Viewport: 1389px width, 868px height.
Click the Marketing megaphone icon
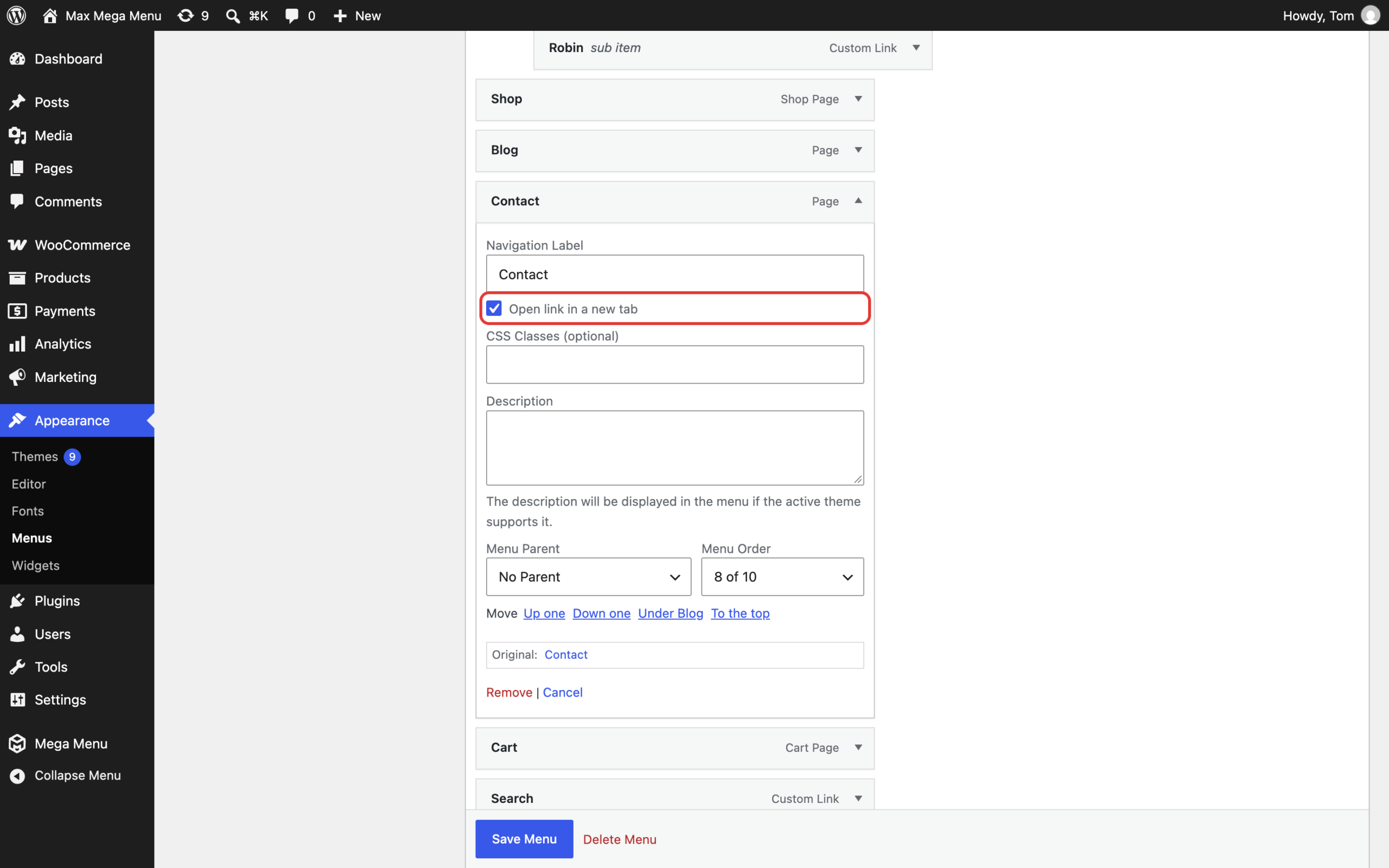pyautogui.click(x=17, y=377)
